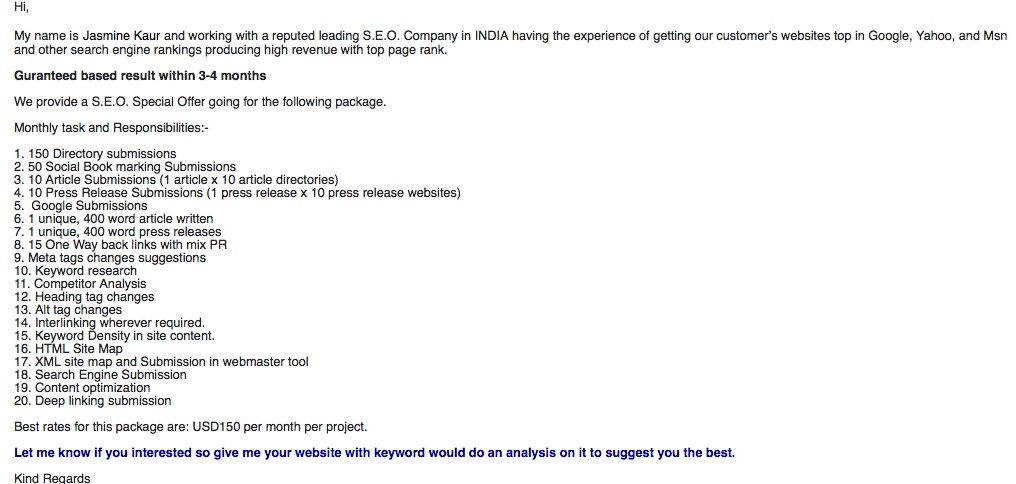This screenshot has height=484, width=1016.
Task: Click the 'USD150 per month' pricing line
Action: (190, 427)
